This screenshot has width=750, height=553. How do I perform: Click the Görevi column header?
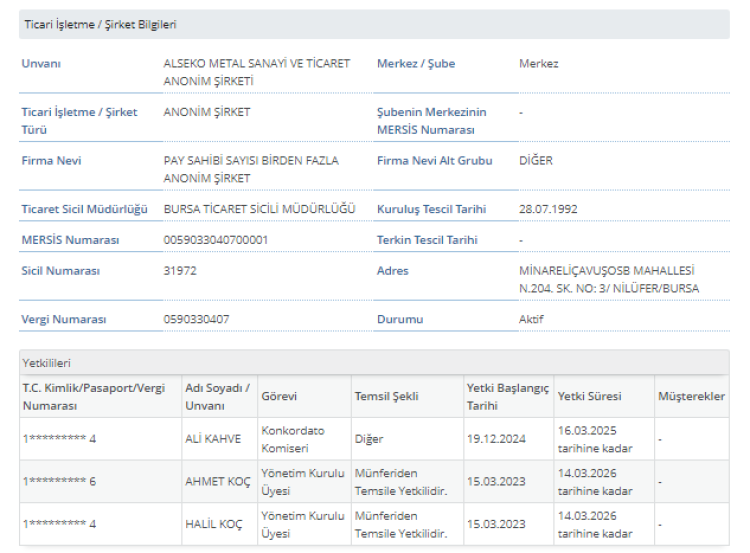(x=279, y=397)
